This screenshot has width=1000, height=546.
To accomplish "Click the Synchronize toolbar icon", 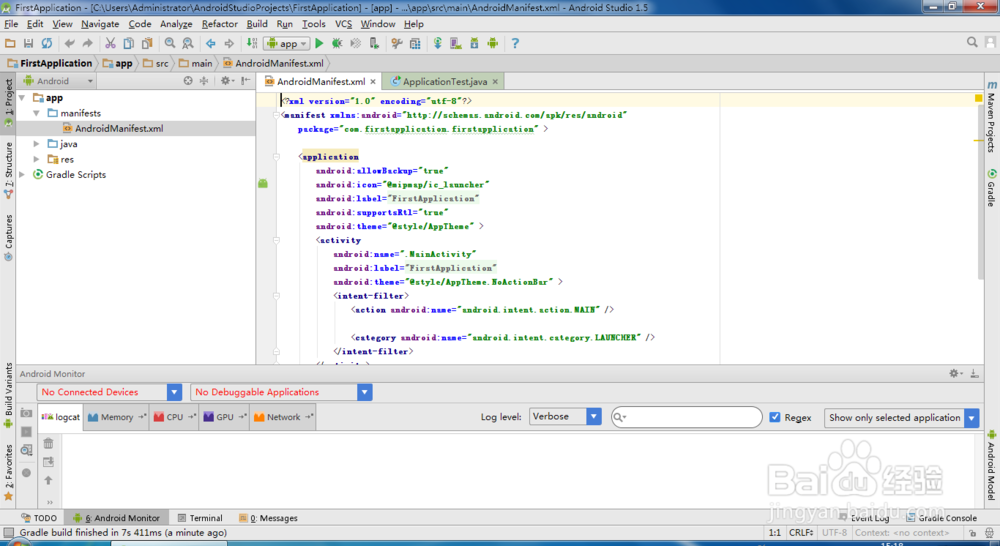I will tap(47, 43).
